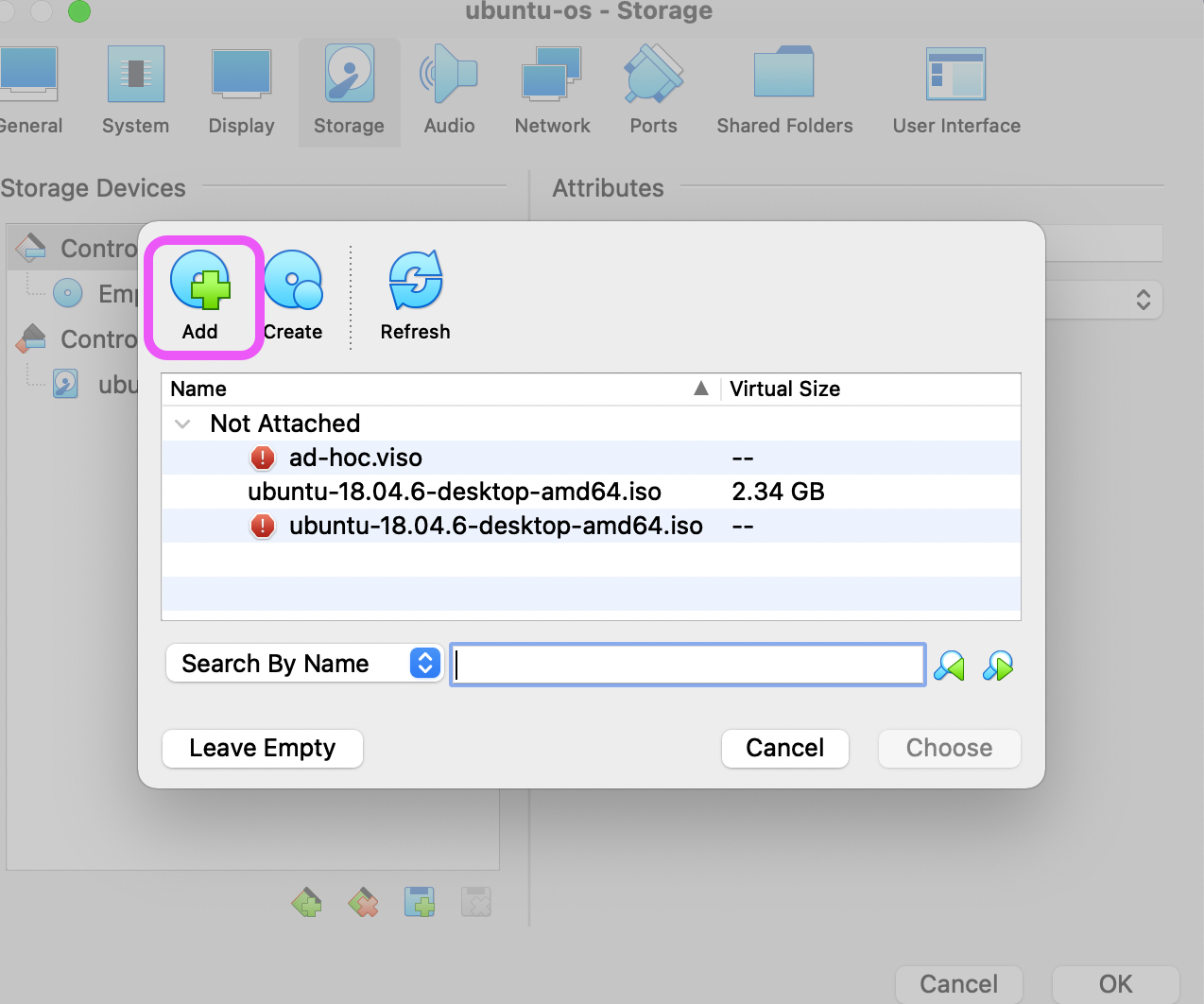Image resolution: width=1204 pixels, height=1004 pixels.
Task: Click the Choose button
Action: [950, 749]
